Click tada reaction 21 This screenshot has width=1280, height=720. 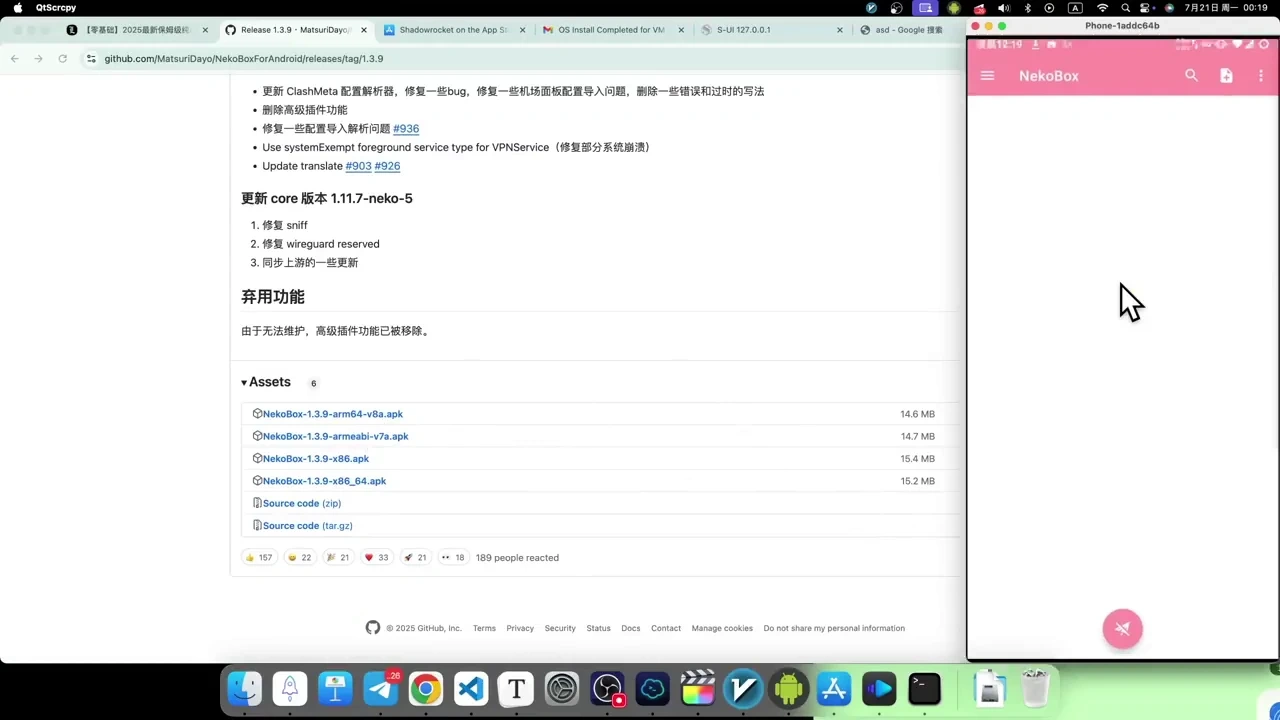(338, 557)
